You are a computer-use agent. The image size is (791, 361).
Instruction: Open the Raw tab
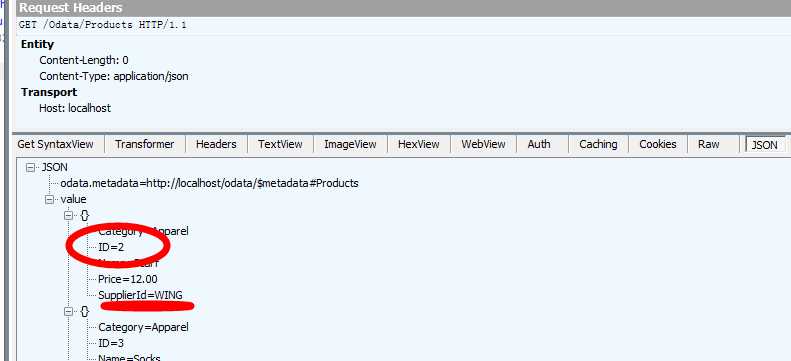[x=708, y=144]
